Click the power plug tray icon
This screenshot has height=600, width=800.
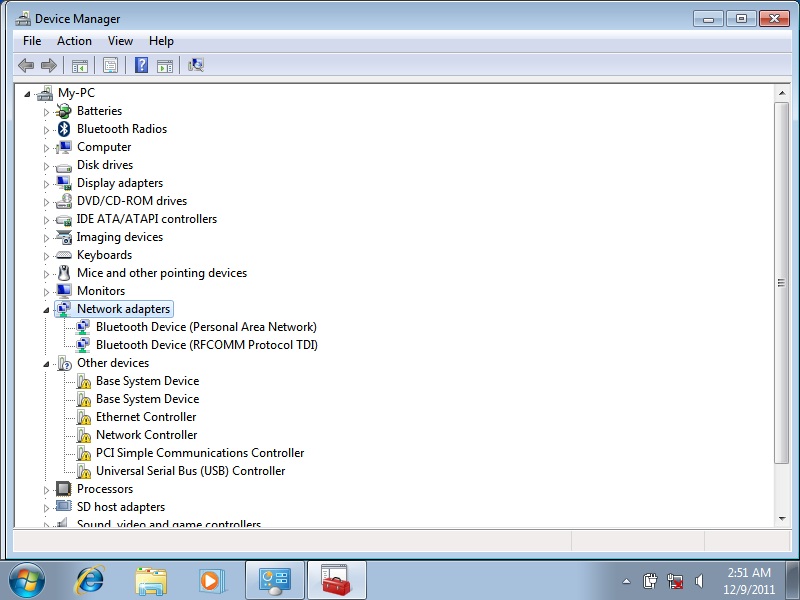tap(650, 581)
